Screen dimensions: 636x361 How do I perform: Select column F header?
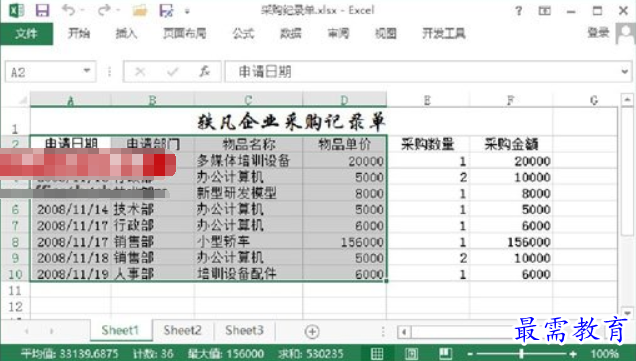[511, 100]
